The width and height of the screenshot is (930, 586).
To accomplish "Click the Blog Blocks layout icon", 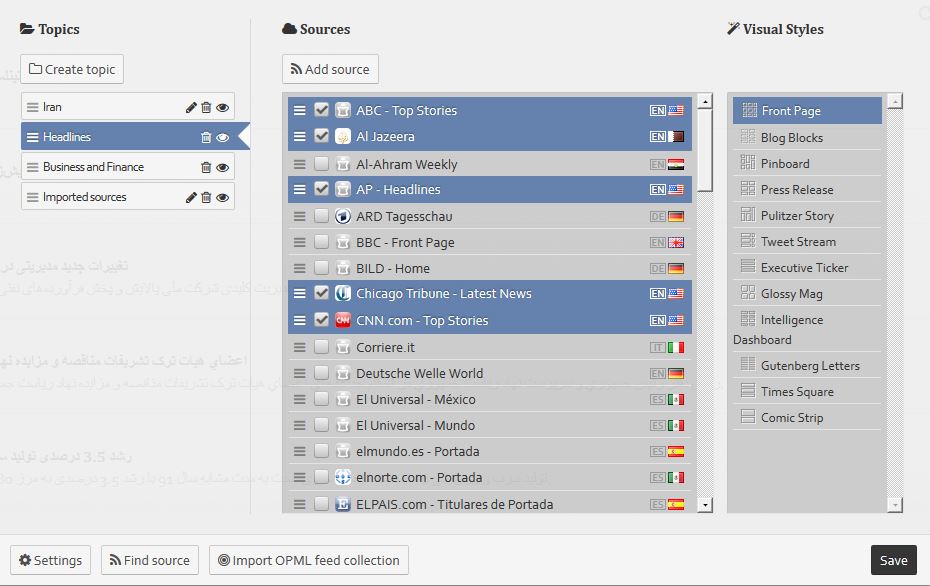I will pyautogui.click(x=748, y=136).
